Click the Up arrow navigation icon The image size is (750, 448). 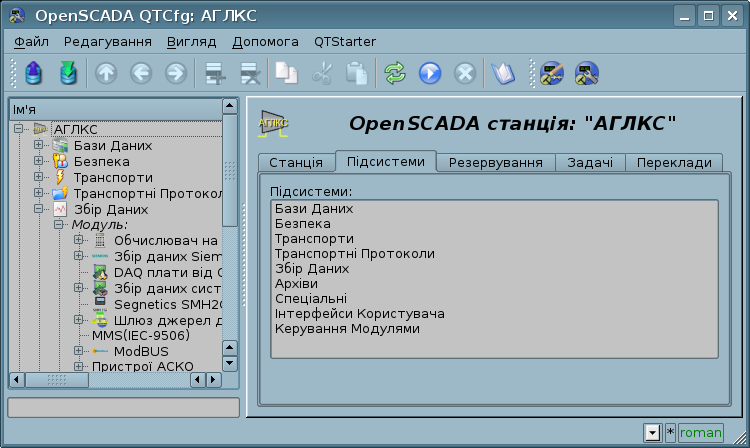coord(105,73)
